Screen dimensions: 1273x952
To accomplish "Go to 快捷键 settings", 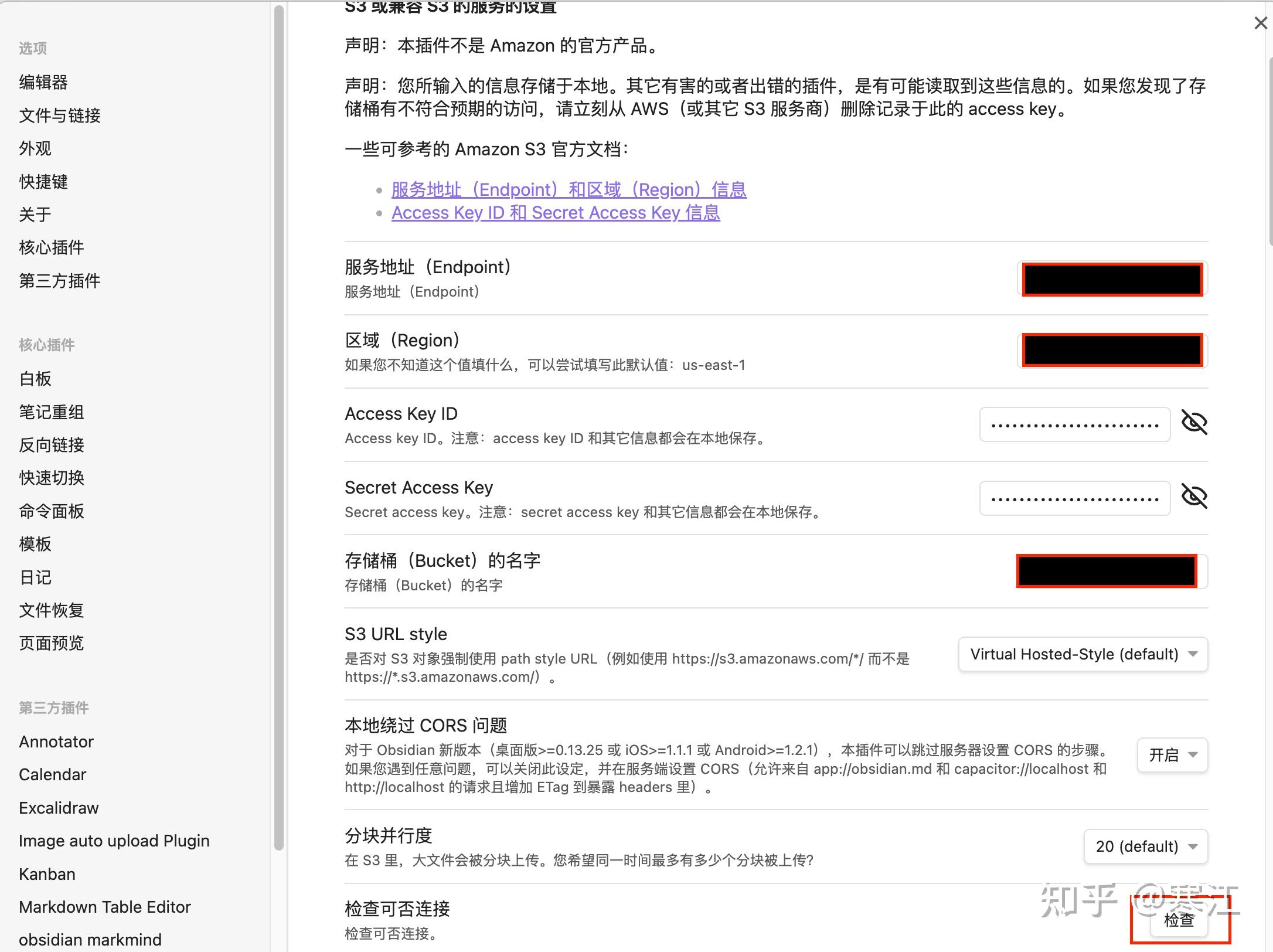I will pos(43,182).
